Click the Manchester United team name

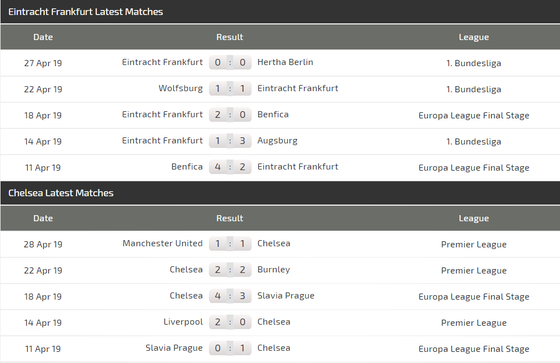tap(162, 243)
